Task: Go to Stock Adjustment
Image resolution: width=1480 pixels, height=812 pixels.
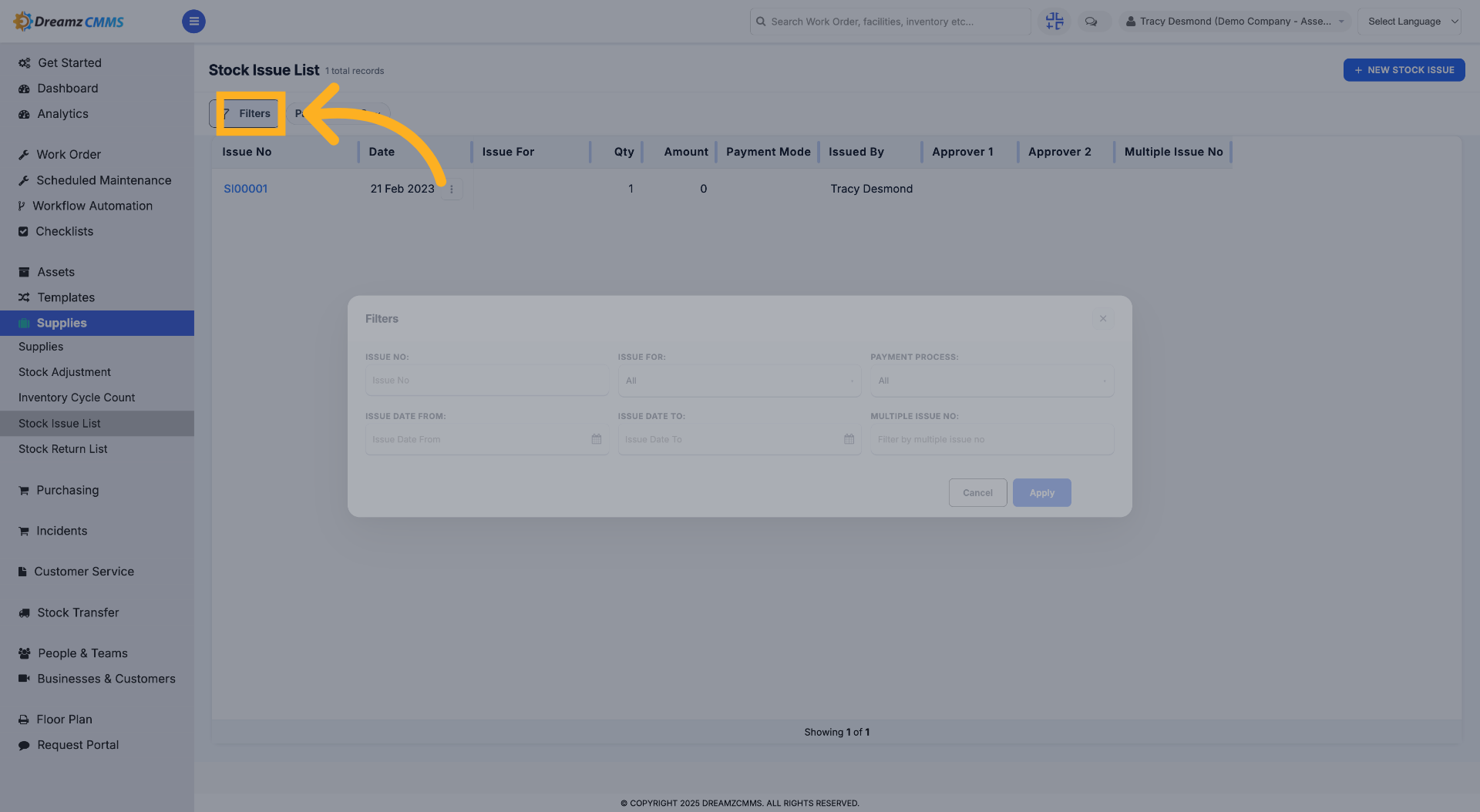Action: tap(65, 372)
